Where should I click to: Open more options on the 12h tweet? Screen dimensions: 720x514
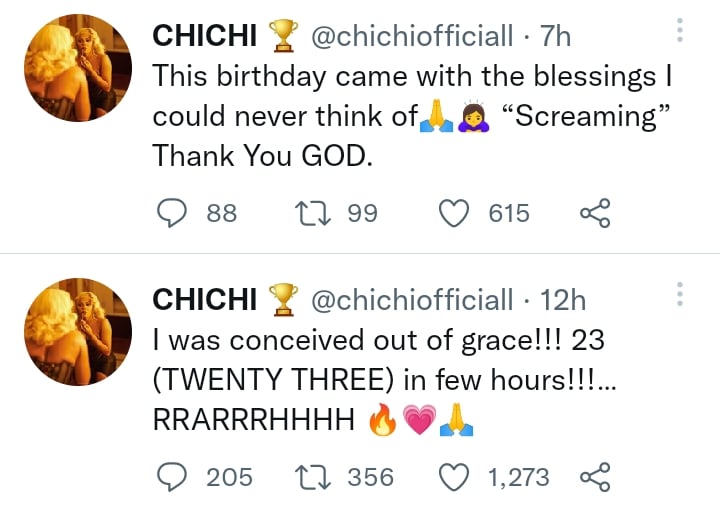[680, 295]
